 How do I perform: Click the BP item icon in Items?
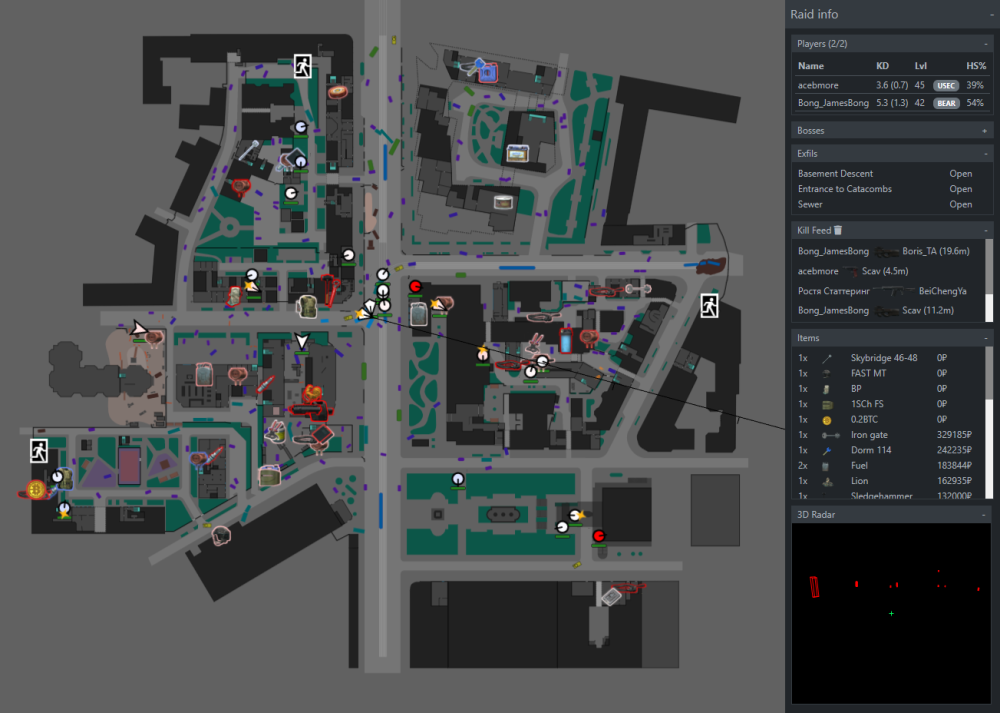pyautogui.click(x=827, y=389)
